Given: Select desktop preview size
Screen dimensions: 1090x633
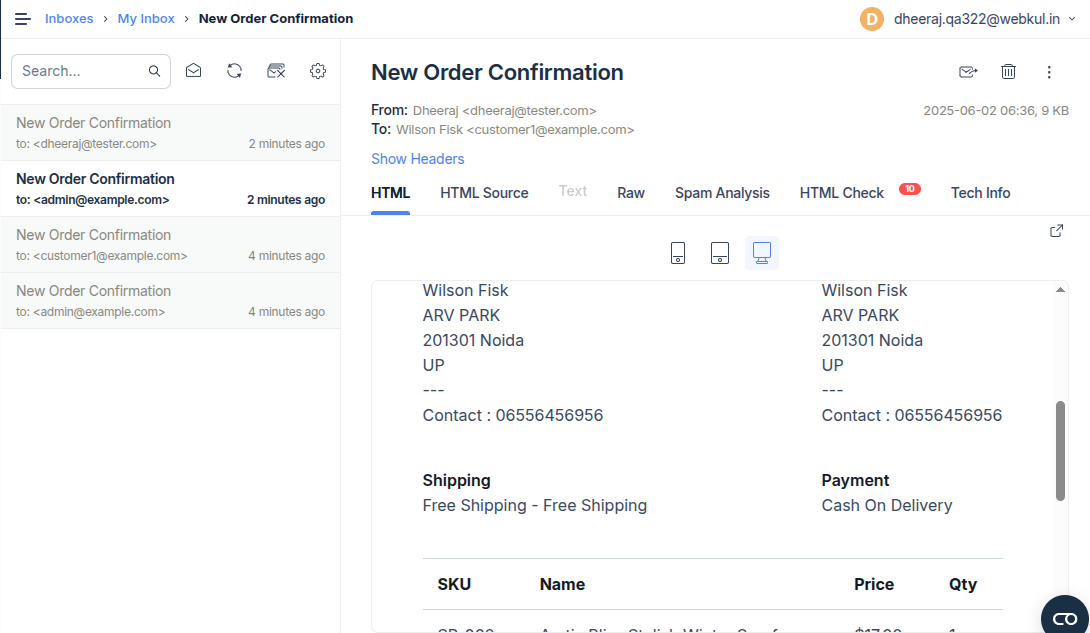Looking at the screenshot, I should point(761,253).
